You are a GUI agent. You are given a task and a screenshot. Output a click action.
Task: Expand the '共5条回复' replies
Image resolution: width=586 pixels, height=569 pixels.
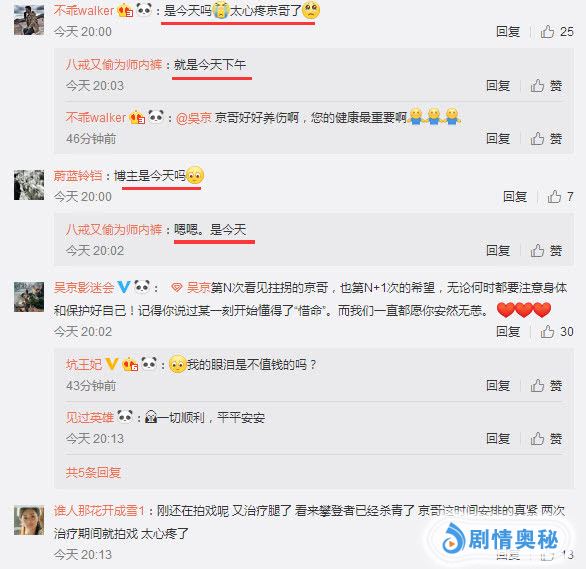(93, 473)
